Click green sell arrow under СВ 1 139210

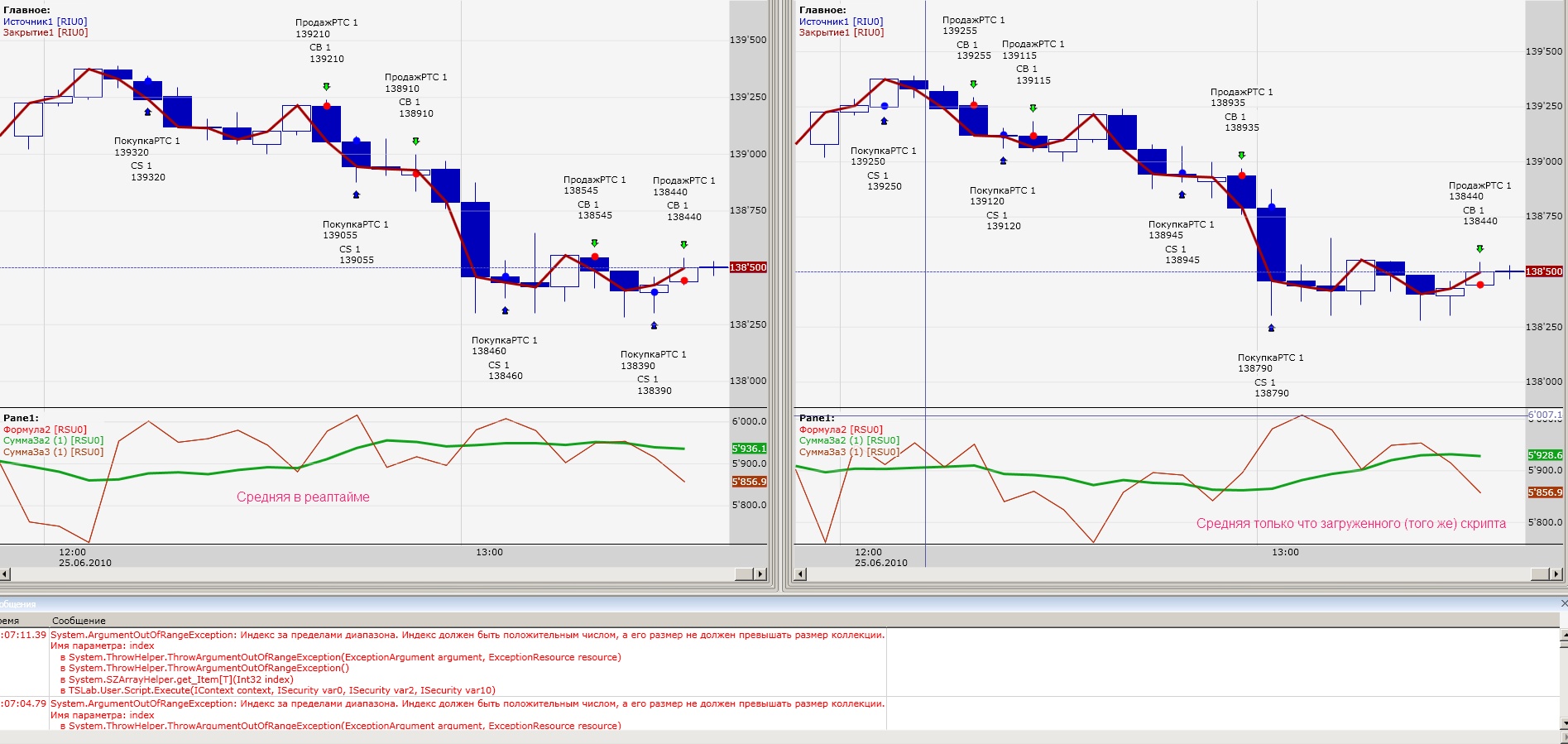click(x=327, y=87)
